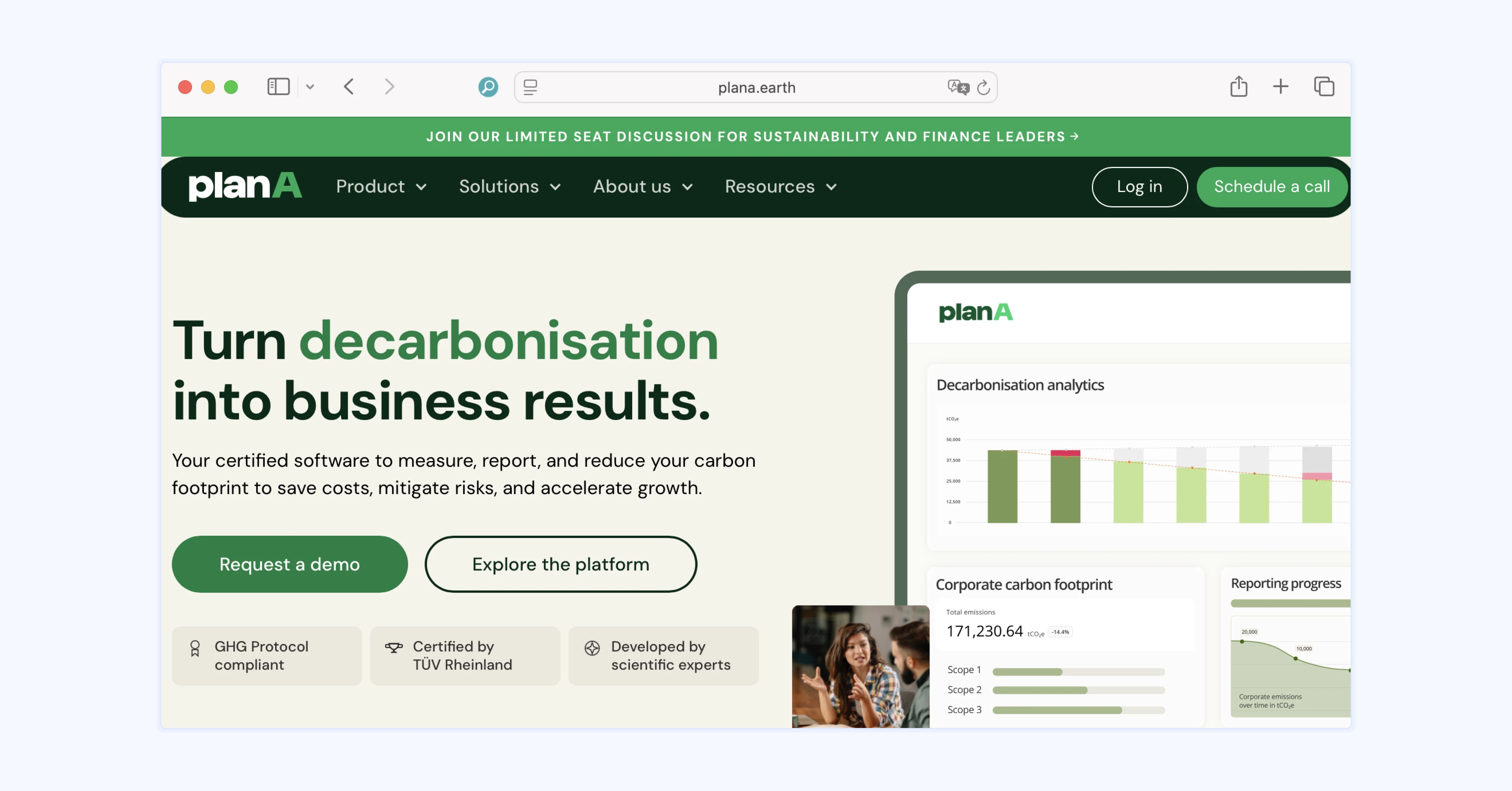Click the -14.4% change badge

click(1060, 632)
